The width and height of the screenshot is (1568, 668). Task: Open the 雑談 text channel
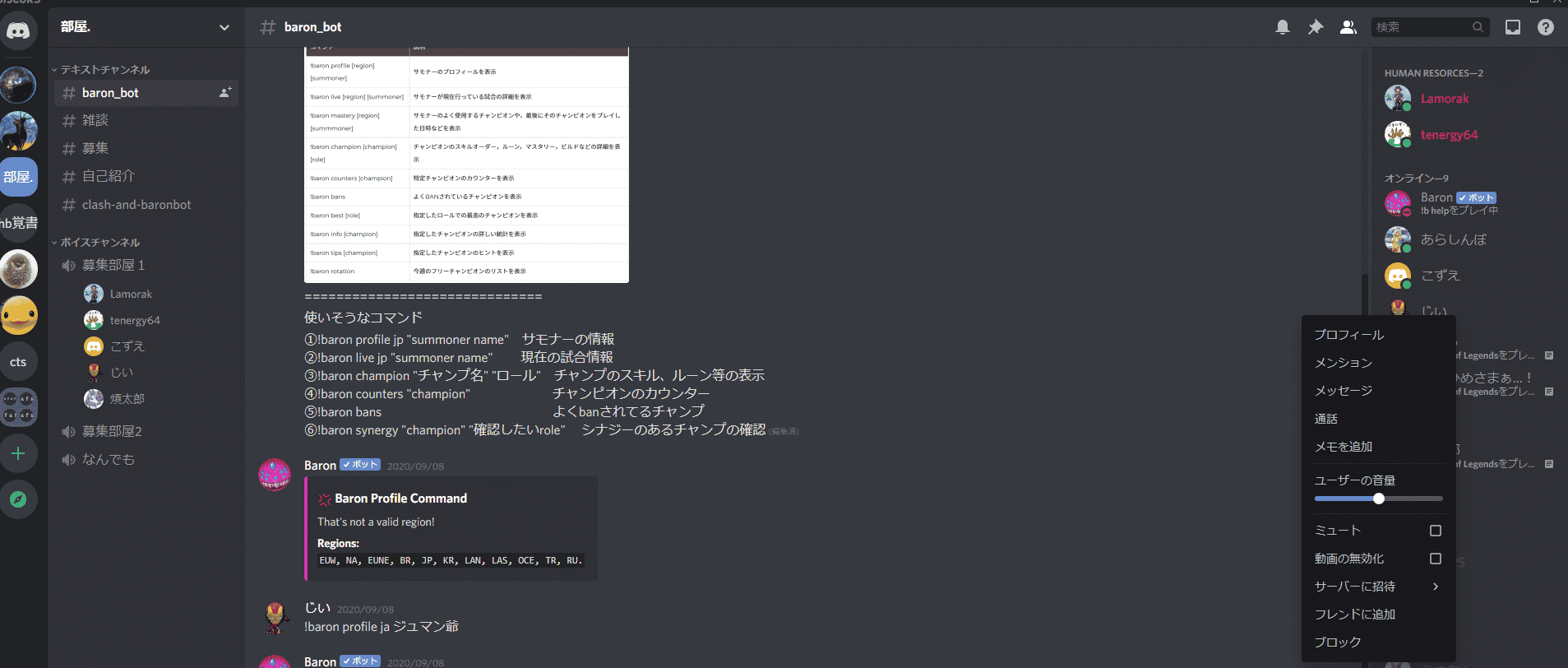146,121
